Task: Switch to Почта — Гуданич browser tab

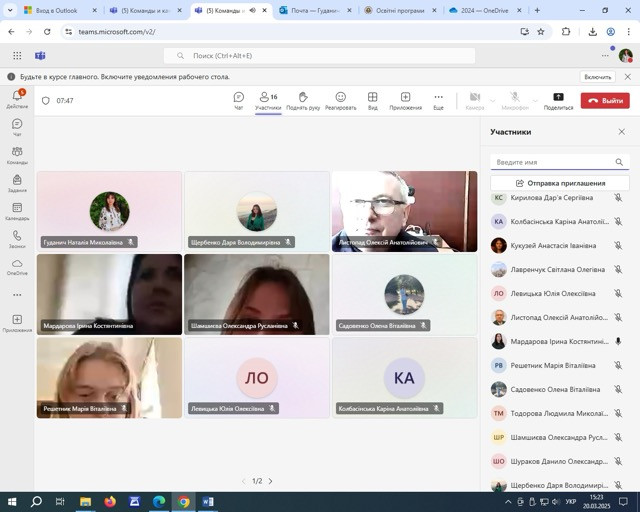Action: point(314,11)
